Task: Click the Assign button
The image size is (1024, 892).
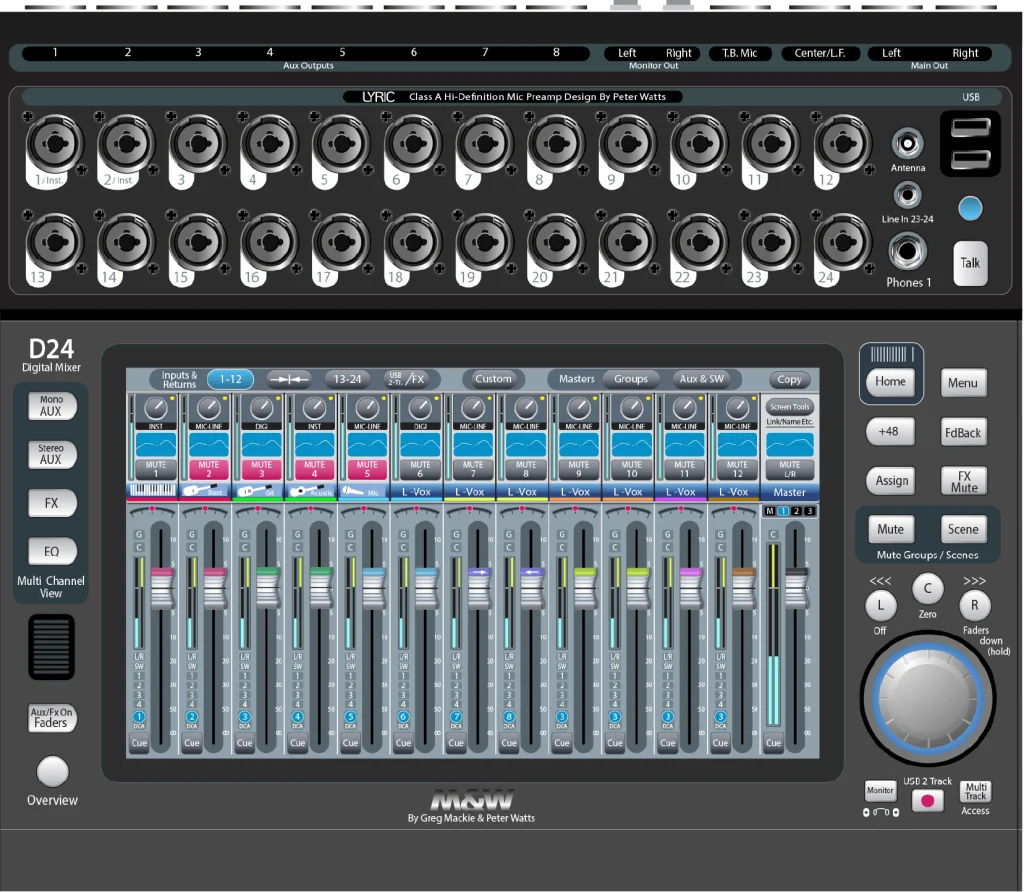Action: tap(891, 481)
